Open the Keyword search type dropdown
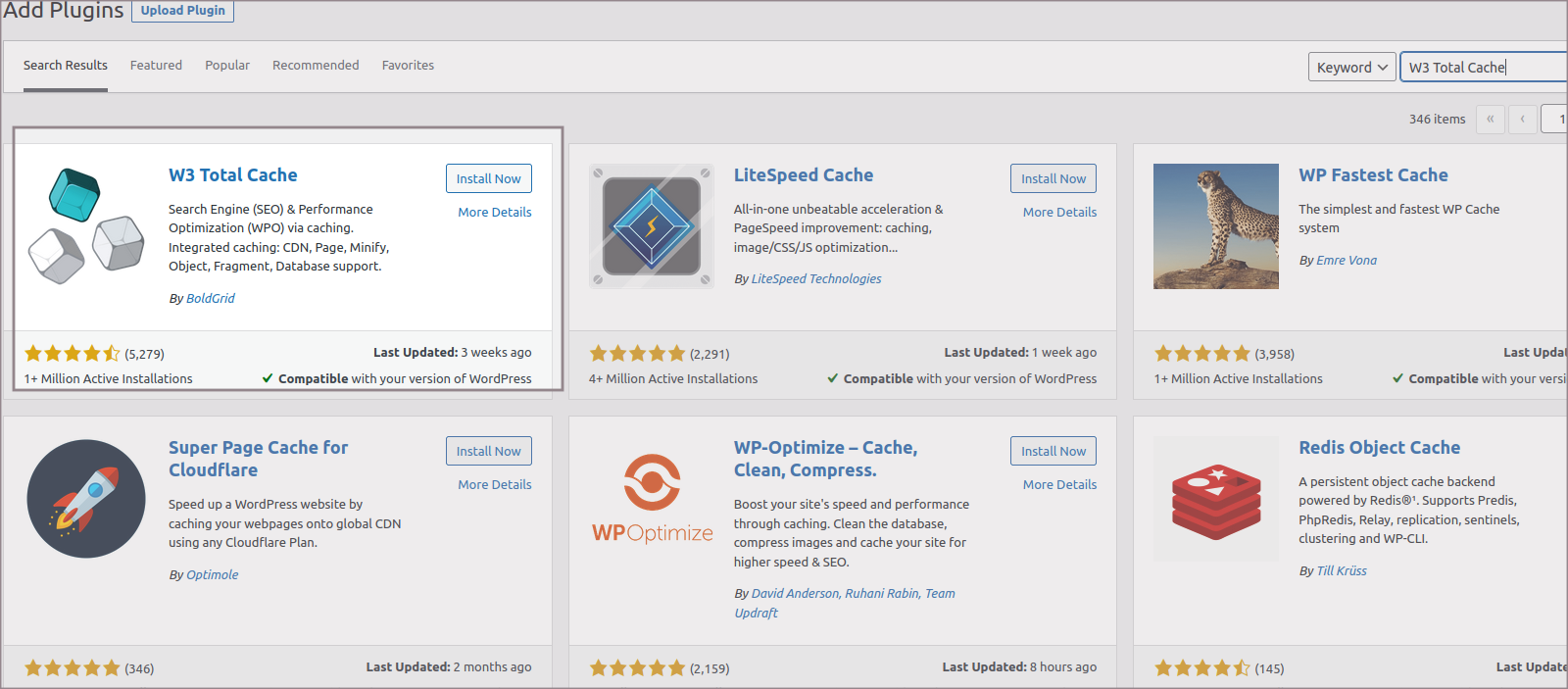 point(1351,67)
